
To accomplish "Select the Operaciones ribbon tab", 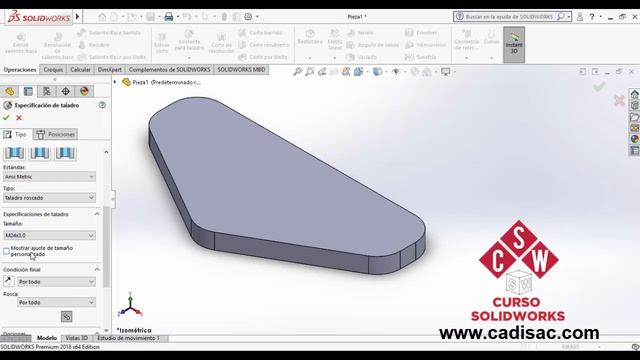I will click(20, 70).
